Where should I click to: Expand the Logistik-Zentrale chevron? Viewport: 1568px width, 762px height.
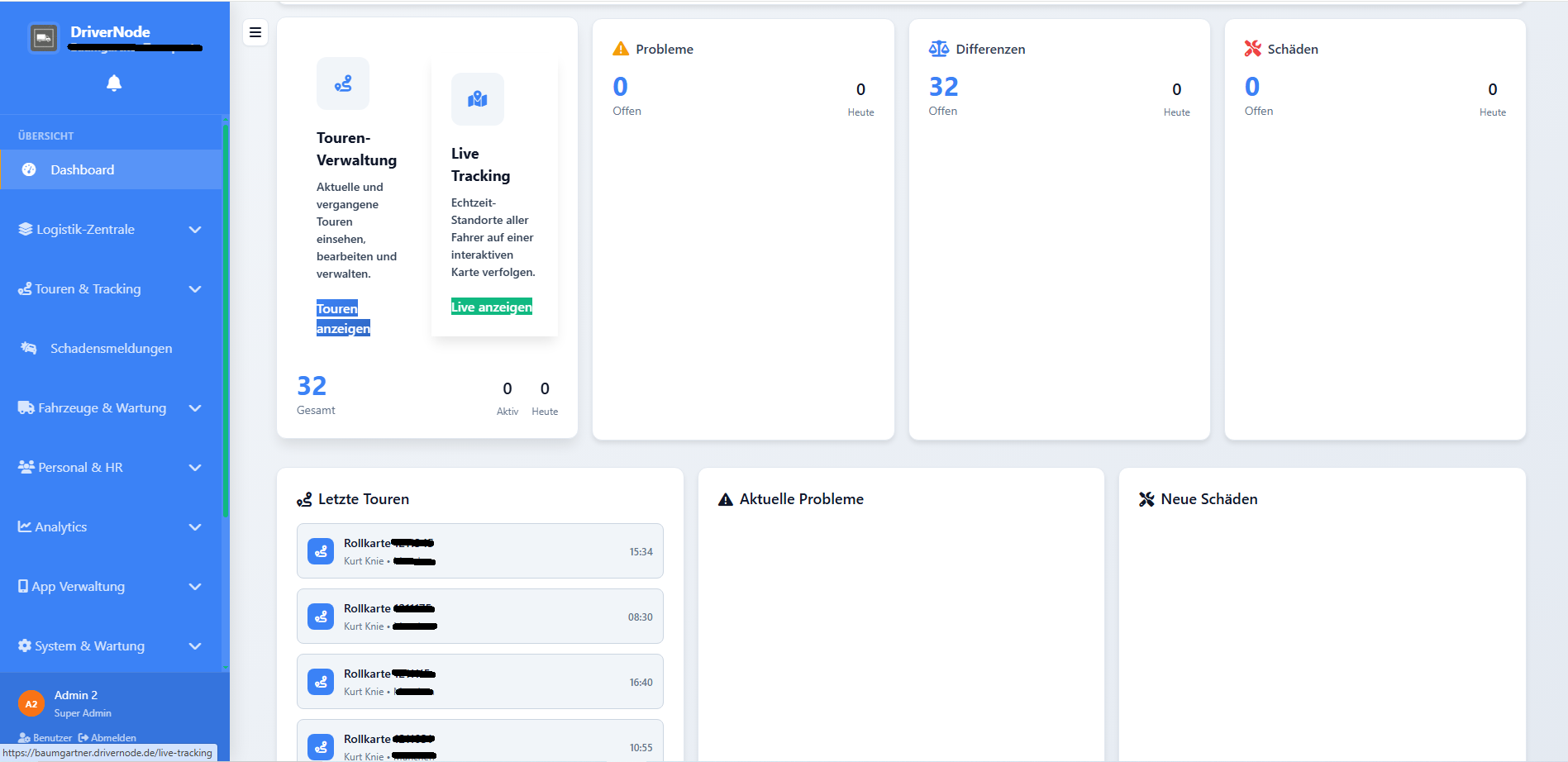tap(195, 230)
